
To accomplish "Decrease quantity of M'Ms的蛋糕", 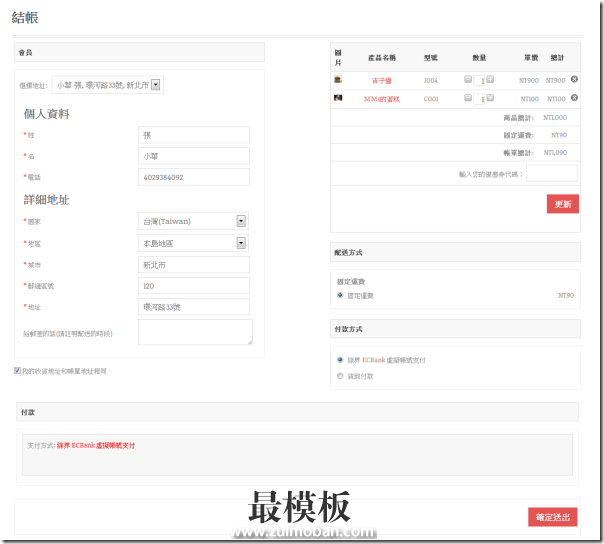I will 468,98.
